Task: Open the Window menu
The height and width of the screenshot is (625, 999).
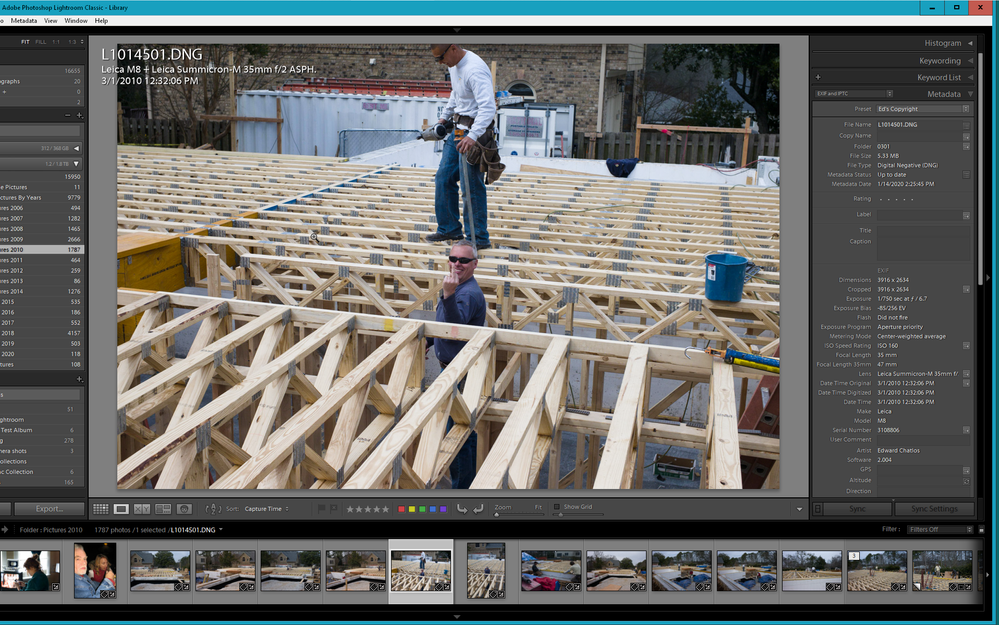Action: pos(77,19)
